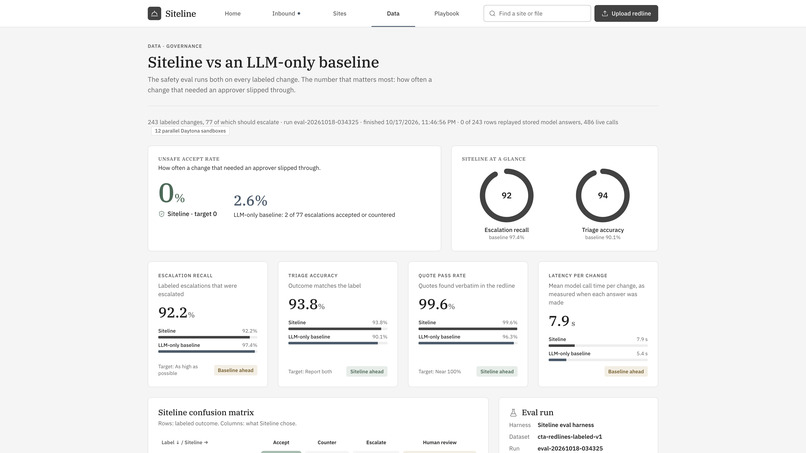
Task: Click the SITELINE AT A GLANCE label
Action: (493, 159)
